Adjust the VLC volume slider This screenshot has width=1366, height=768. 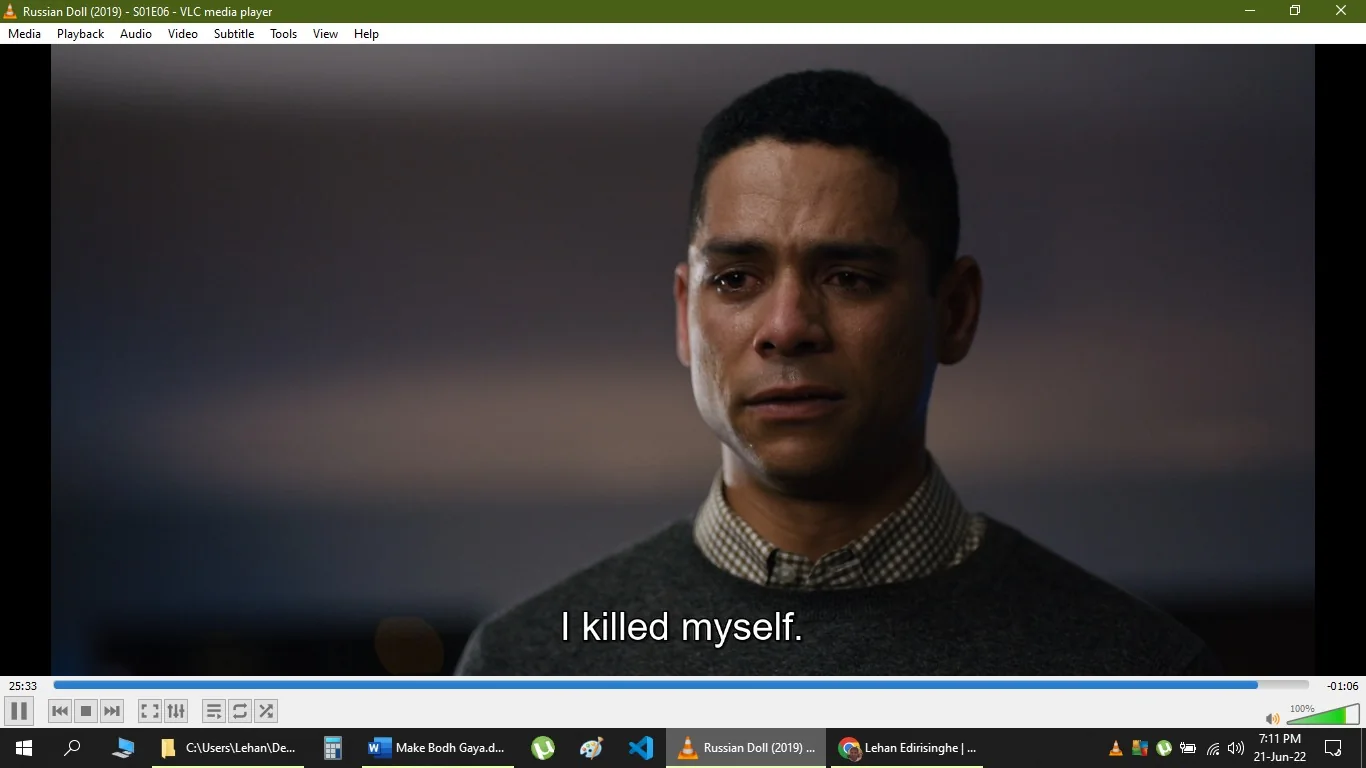click(1323, 714)
